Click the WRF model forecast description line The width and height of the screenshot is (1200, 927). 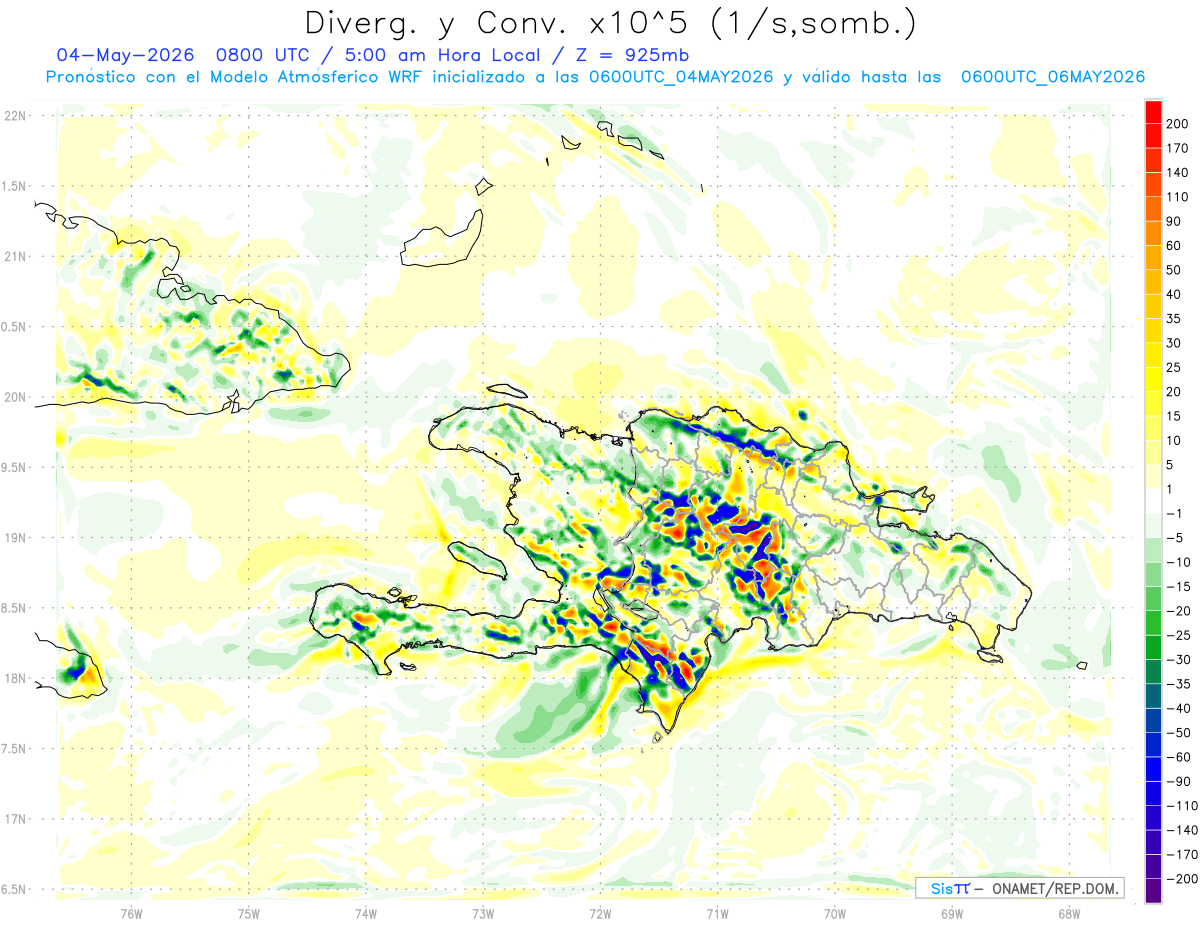click(595, 77)
